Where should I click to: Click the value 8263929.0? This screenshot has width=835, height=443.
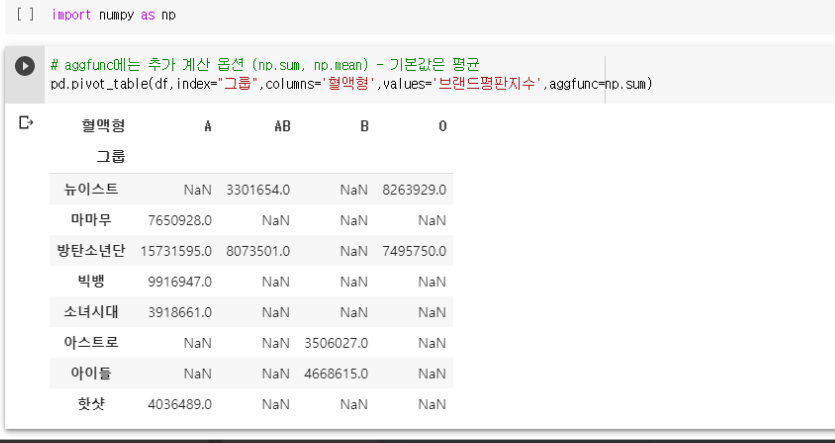(x=414, y=190)
